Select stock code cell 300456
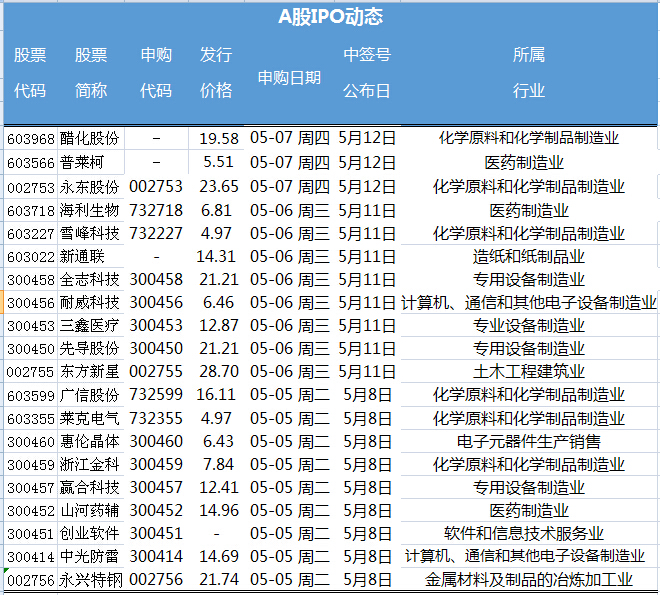The height and width of the screenshot is (595, 660). coord(31,303)
